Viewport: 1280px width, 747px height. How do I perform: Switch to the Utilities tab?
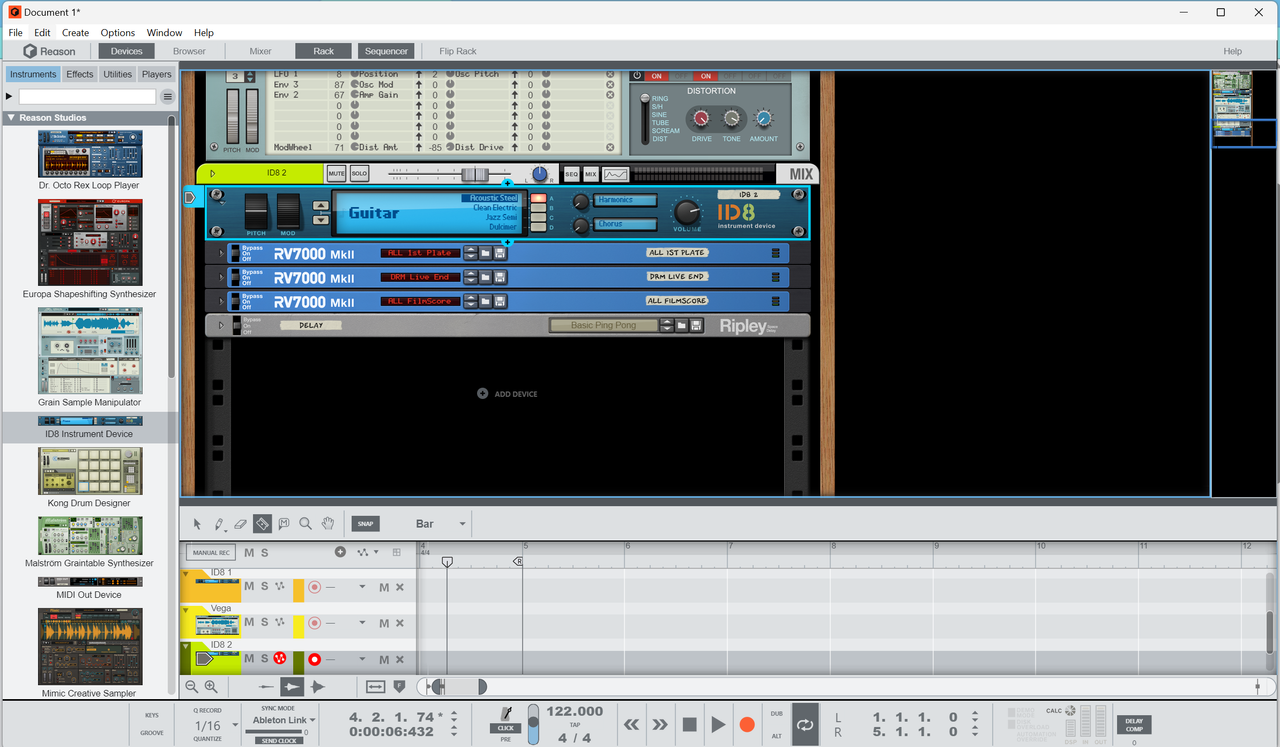pyautogui.click(x=117, y=74)
